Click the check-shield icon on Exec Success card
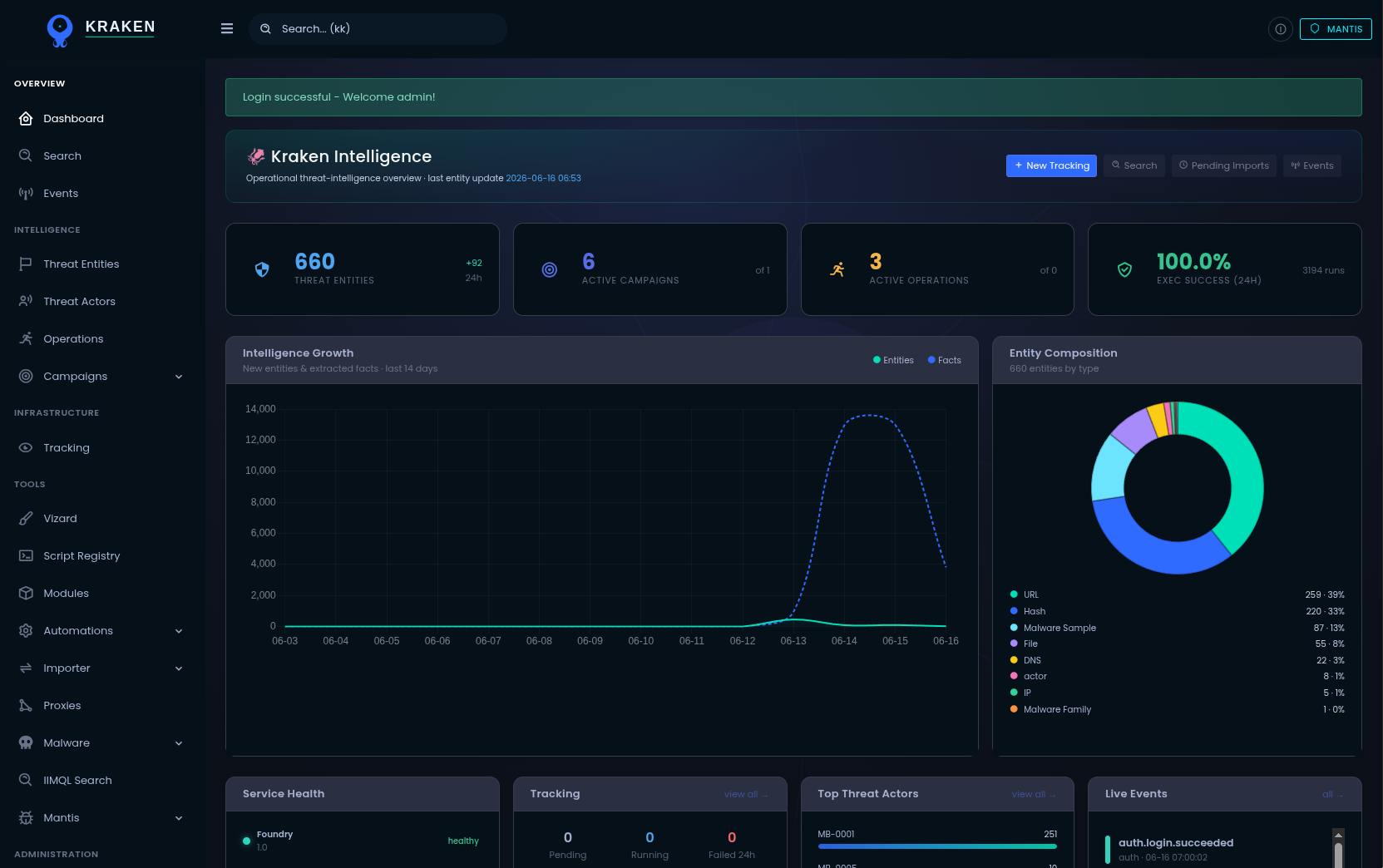The height and width of the screenshot is (868, 1383). tap(1124, 269)
